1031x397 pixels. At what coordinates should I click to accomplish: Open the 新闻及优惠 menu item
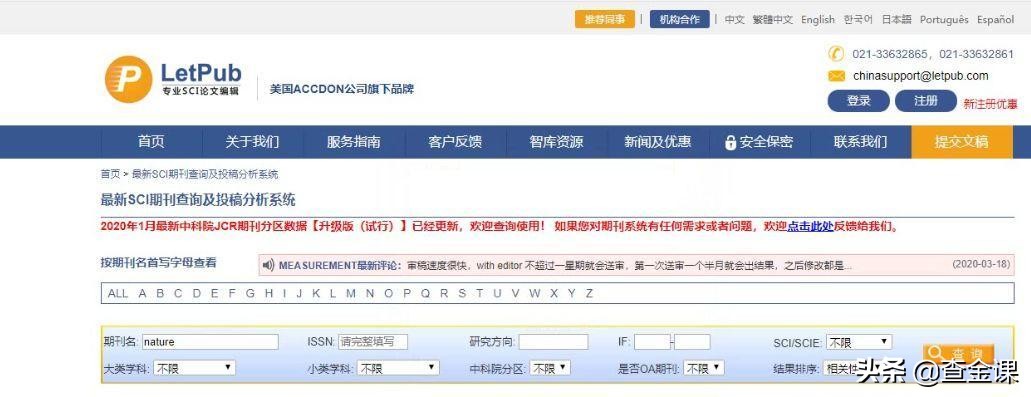pos(658,142)
